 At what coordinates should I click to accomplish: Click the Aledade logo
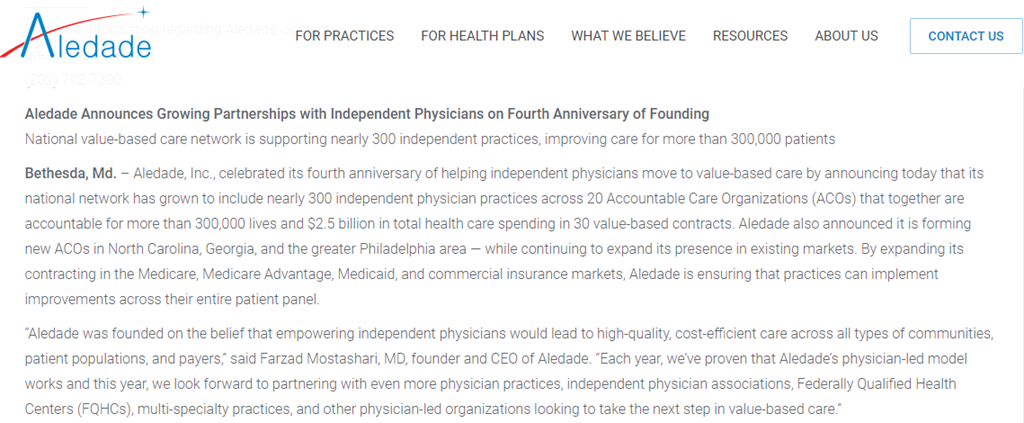(76, 34)
